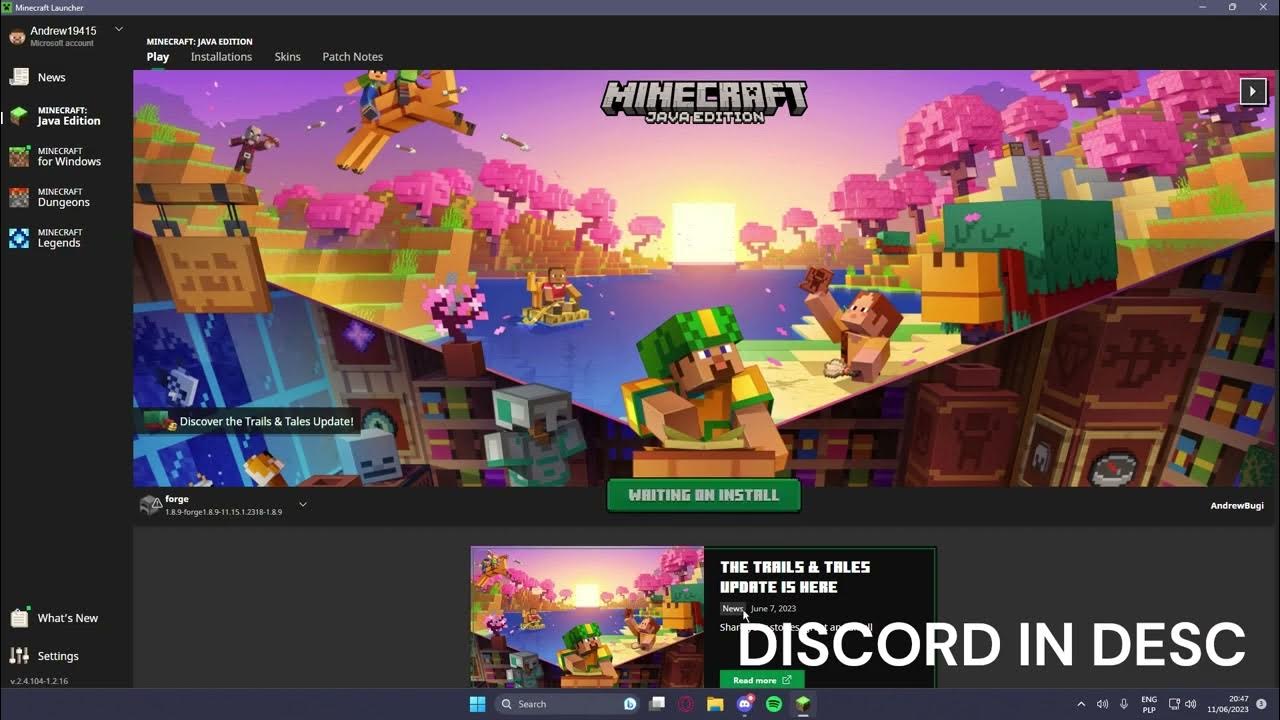Viewport: 1280px width, 720px height.
Task: Open the Trails & Tales news thumbnail
Action: point(587,616)
